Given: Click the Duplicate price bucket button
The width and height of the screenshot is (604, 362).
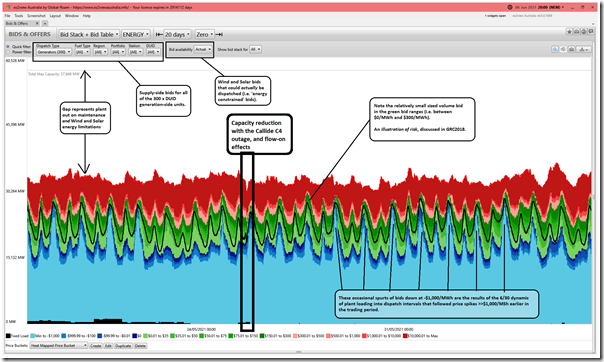Looking at the screenshot, I should [123, 346].
